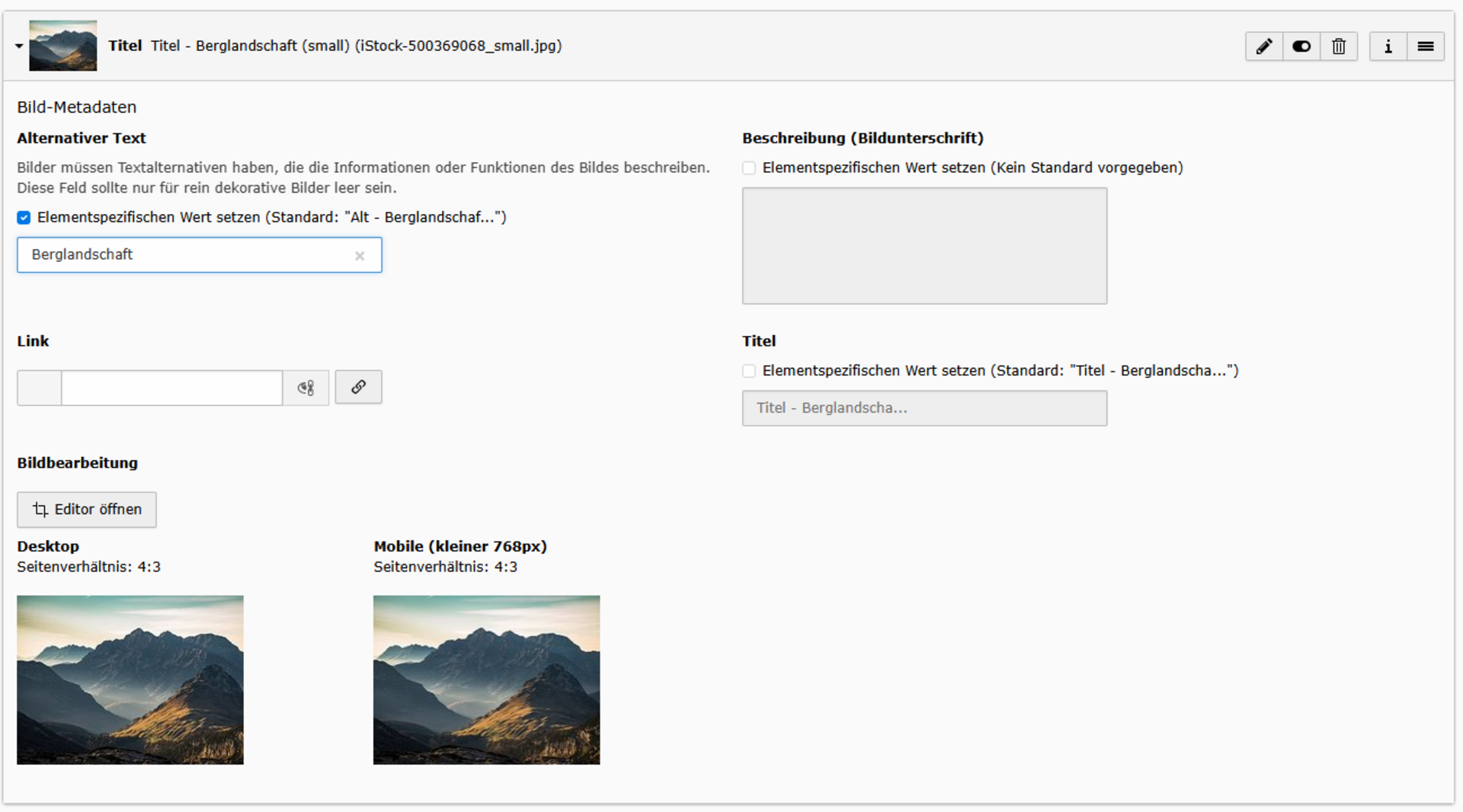This screenshot has width=1463, height=812.
Task: Clear the Berglandschaft alternative text with the x
Action: 360,256
